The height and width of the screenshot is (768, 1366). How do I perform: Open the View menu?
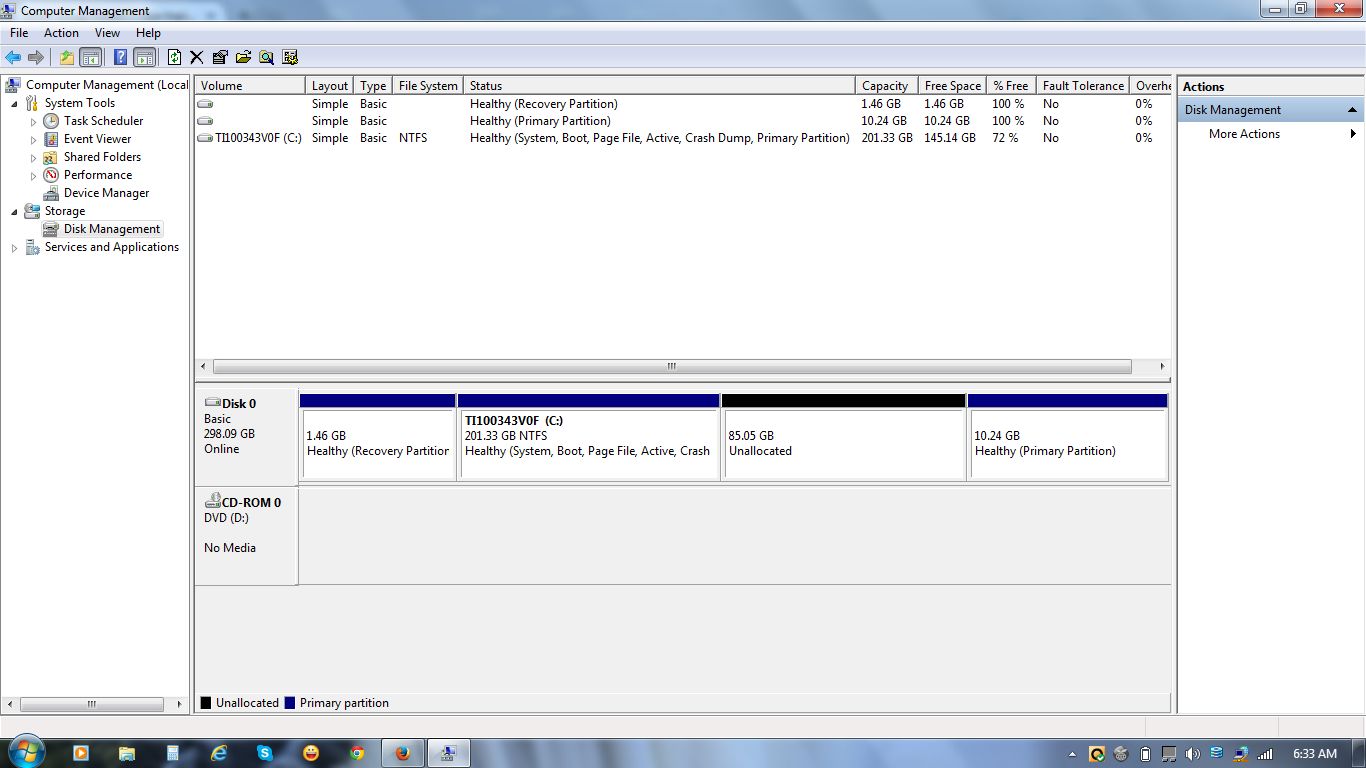[x=107, y=33]
